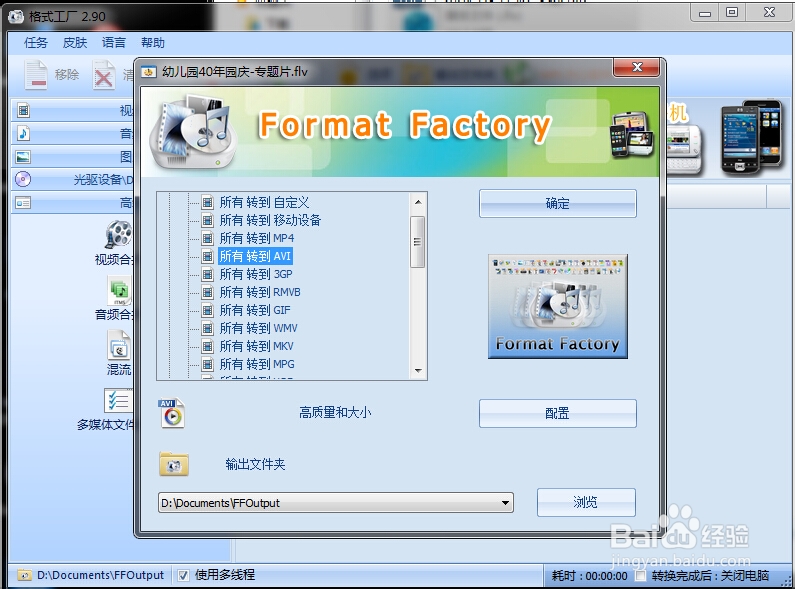This screenshot has width=795, height=589.
Task: Open the 帮助 menu
Action: [153, 43]
